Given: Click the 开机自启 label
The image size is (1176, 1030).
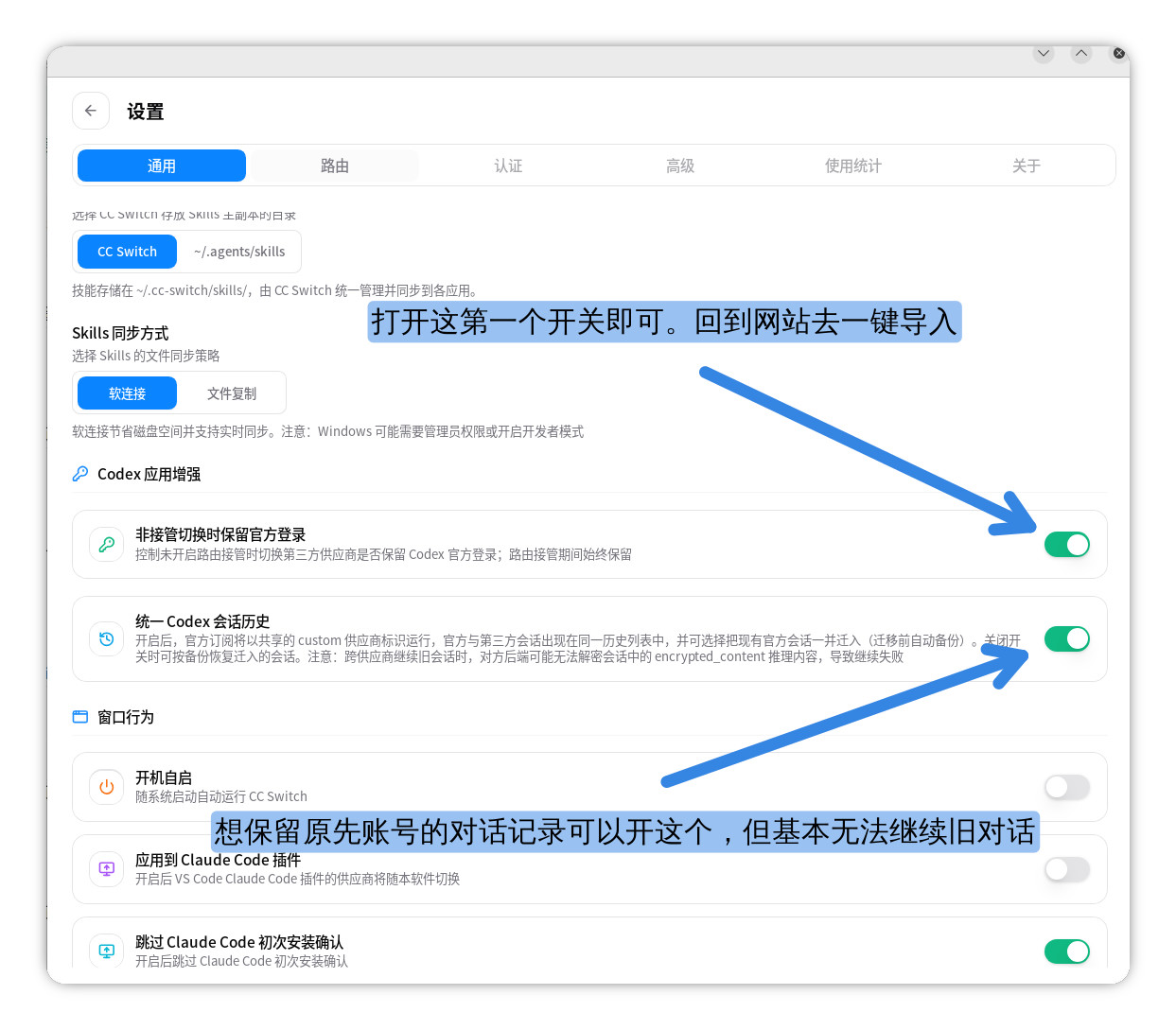Looking at the screenshot, I should click(x=164, y=777).
